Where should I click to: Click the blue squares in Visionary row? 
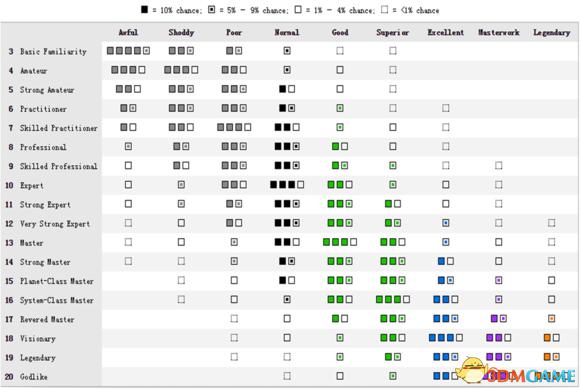pyautogui.click(x=446, y=338)
